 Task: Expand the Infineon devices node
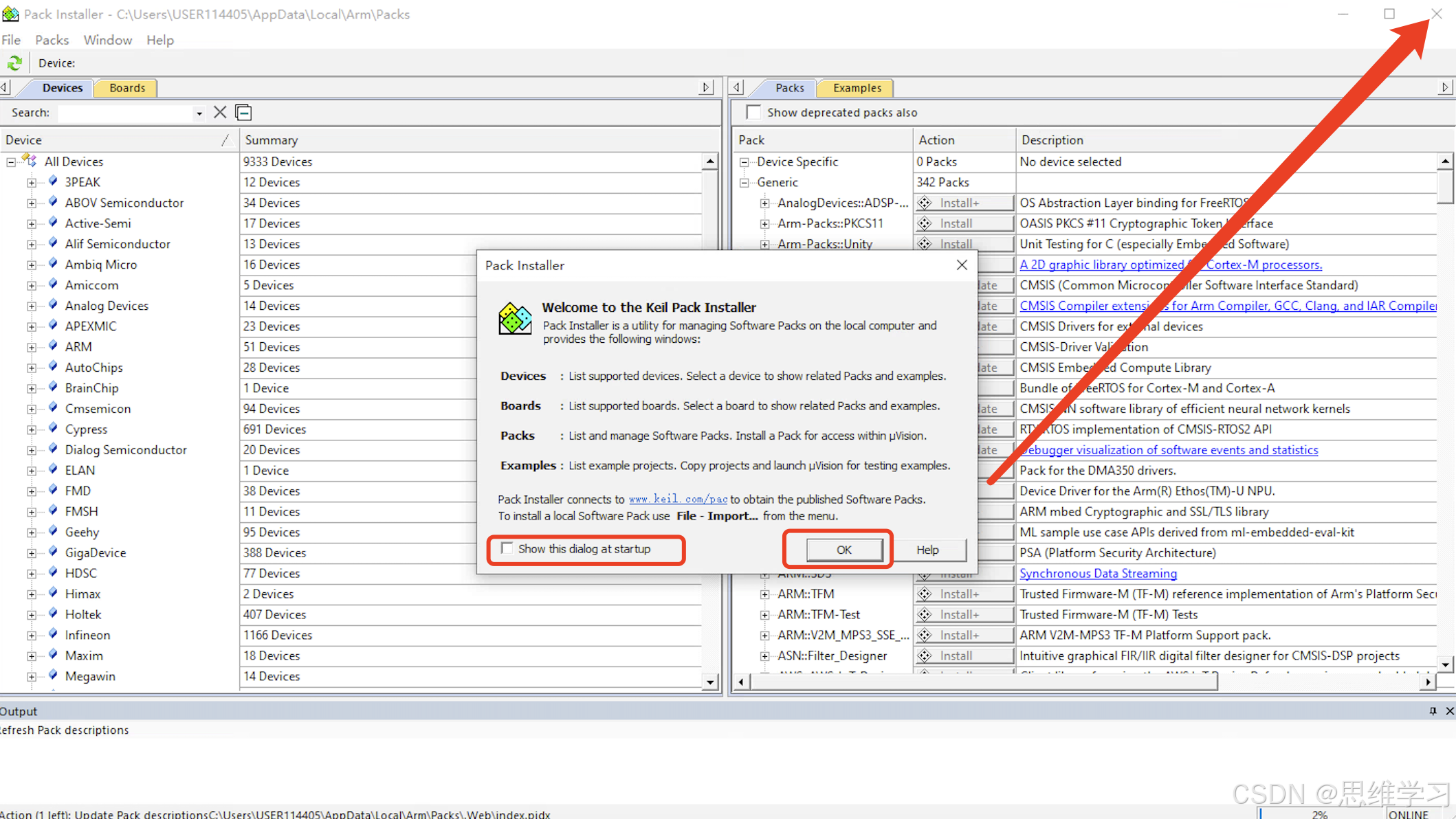32,636
